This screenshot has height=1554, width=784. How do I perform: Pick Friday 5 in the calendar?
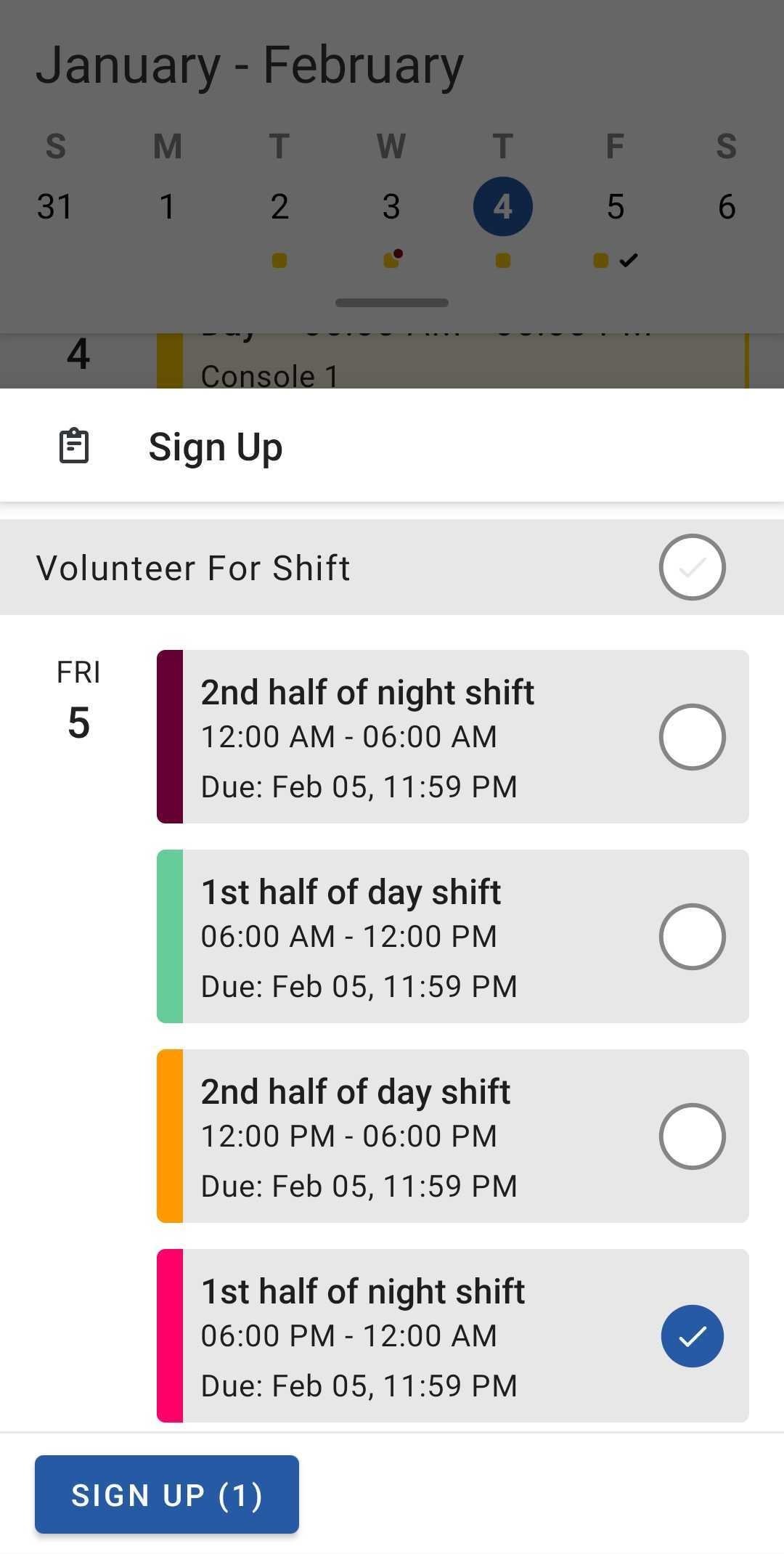(x=615, y=207)
